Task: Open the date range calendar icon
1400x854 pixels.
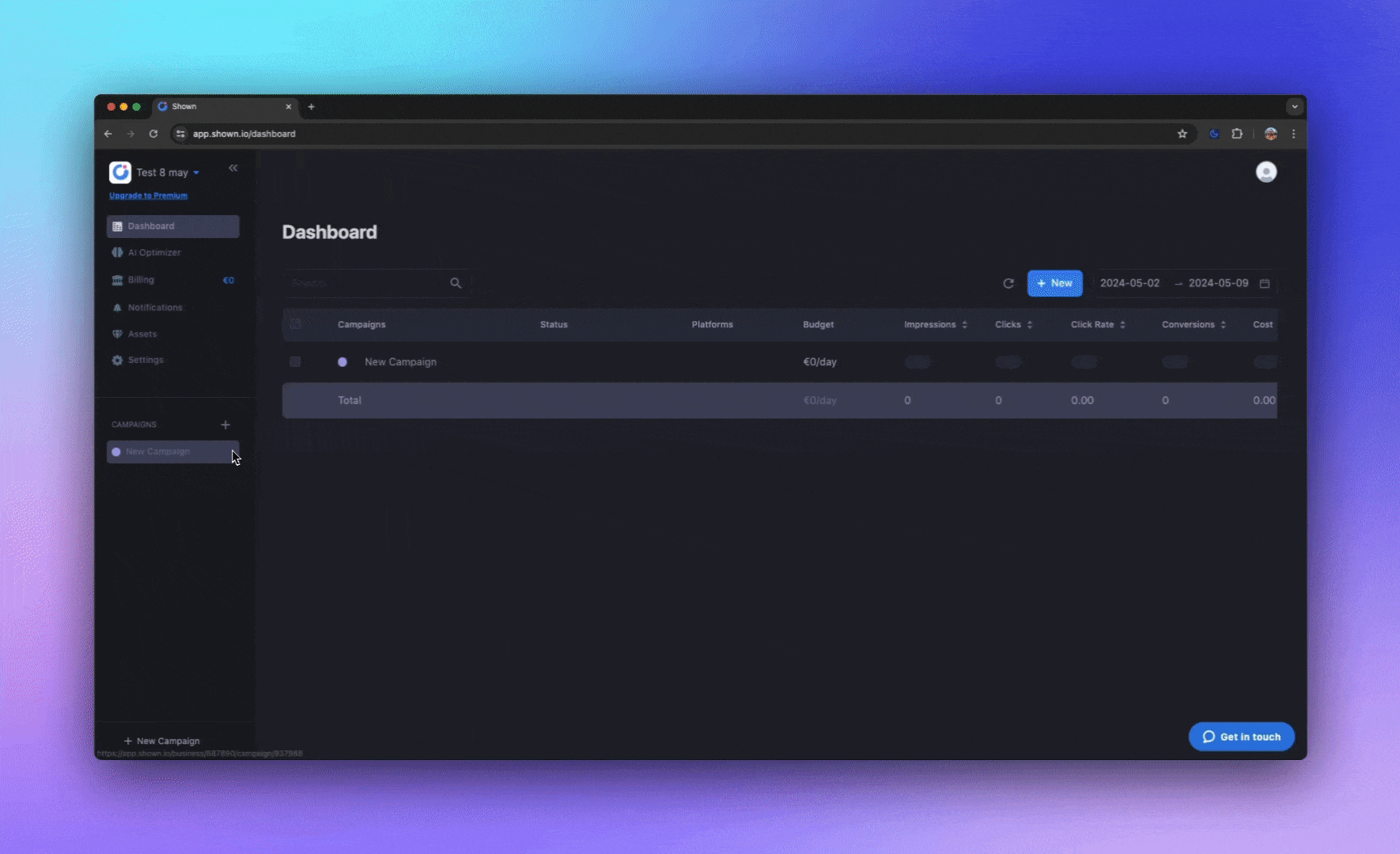Action: tap(1265, 284)
